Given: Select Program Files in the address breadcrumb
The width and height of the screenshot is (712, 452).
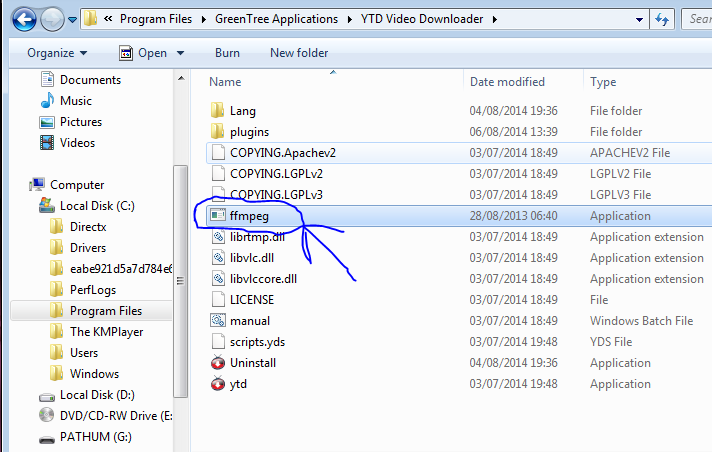Looking at the screenshot, I should pyautogui.click(x=156, y=19).
